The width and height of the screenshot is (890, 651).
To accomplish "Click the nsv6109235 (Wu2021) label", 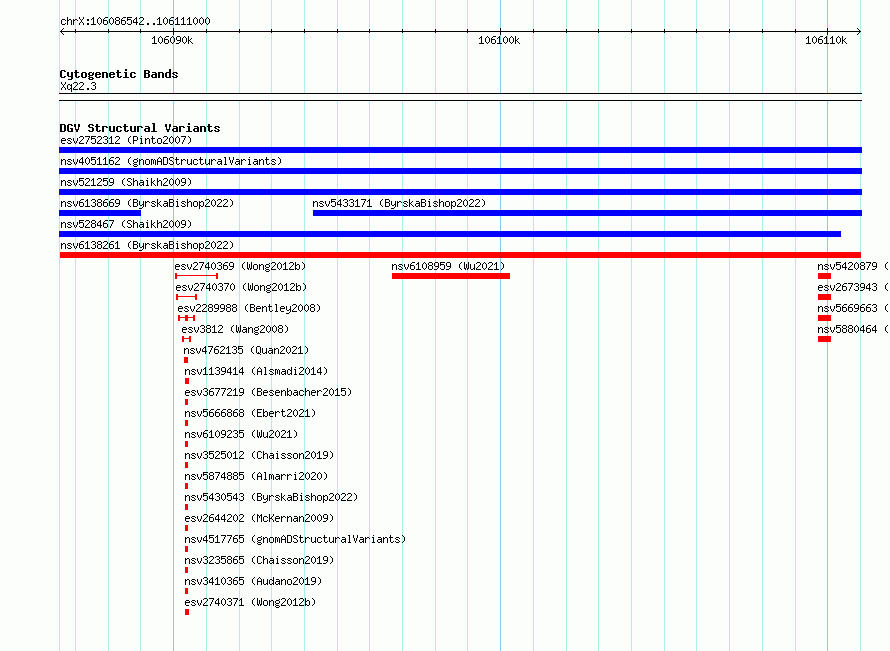I will point(241,434).
